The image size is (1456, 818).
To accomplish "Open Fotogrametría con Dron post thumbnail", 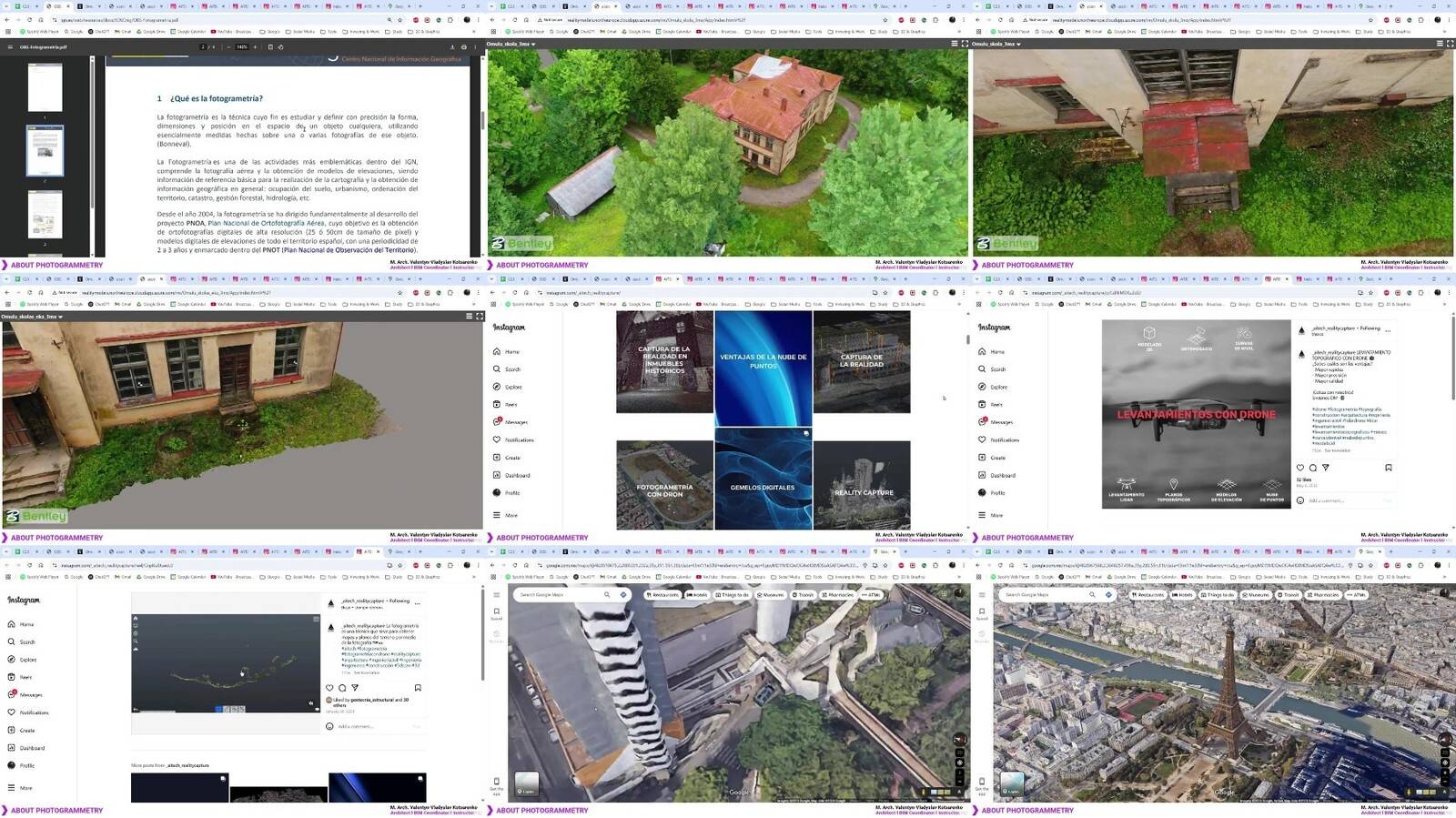I will point(664,485).
